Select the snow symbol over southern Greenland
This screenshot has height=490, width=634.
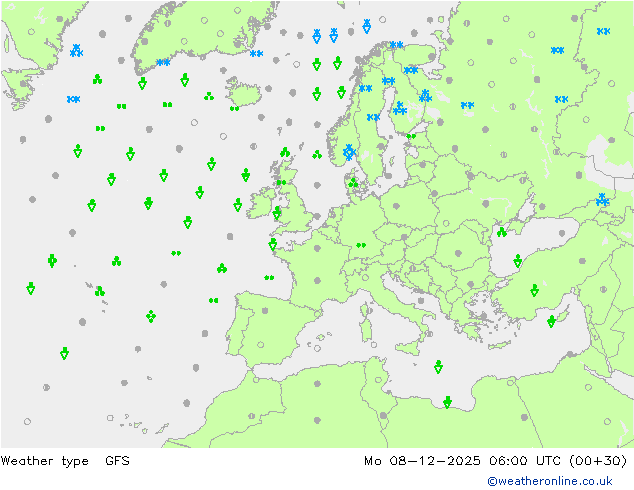[163, 62]
